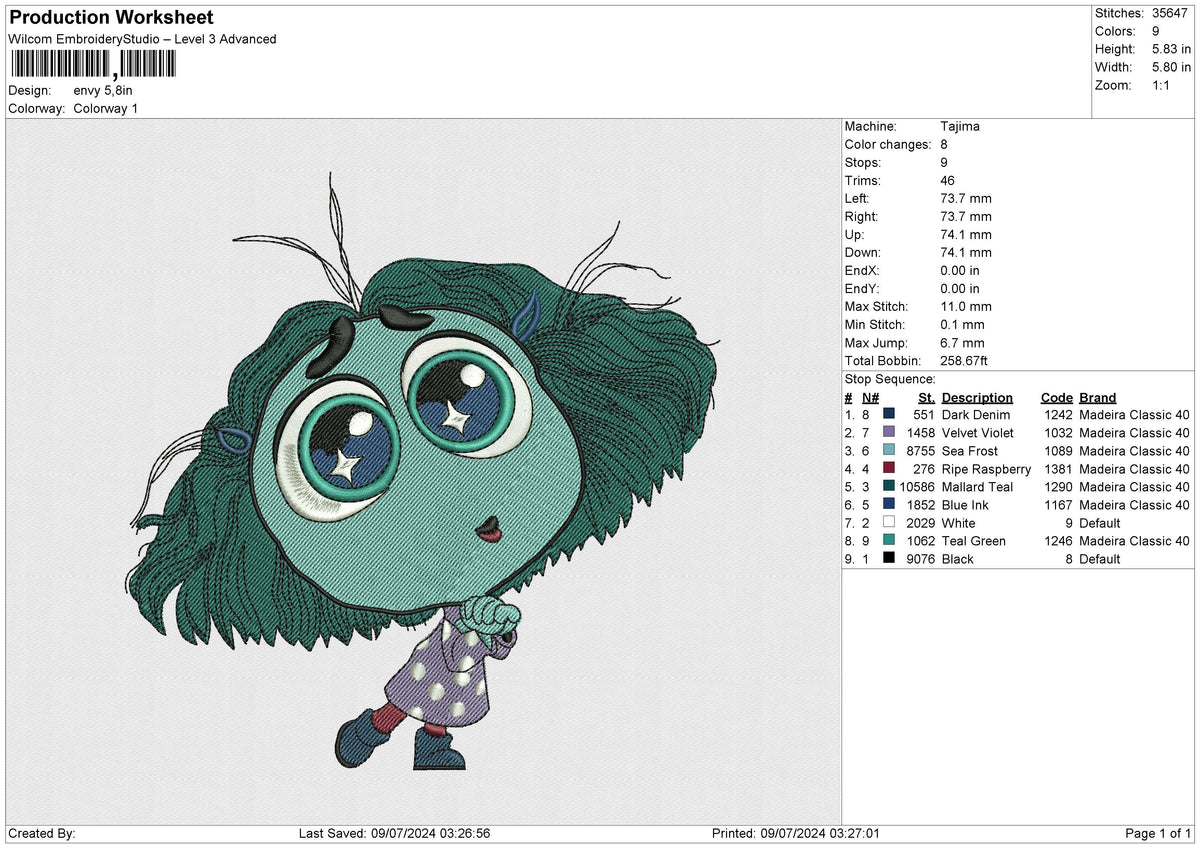
Task: Click the thread code '1381'
Action: click(1058, 469)
